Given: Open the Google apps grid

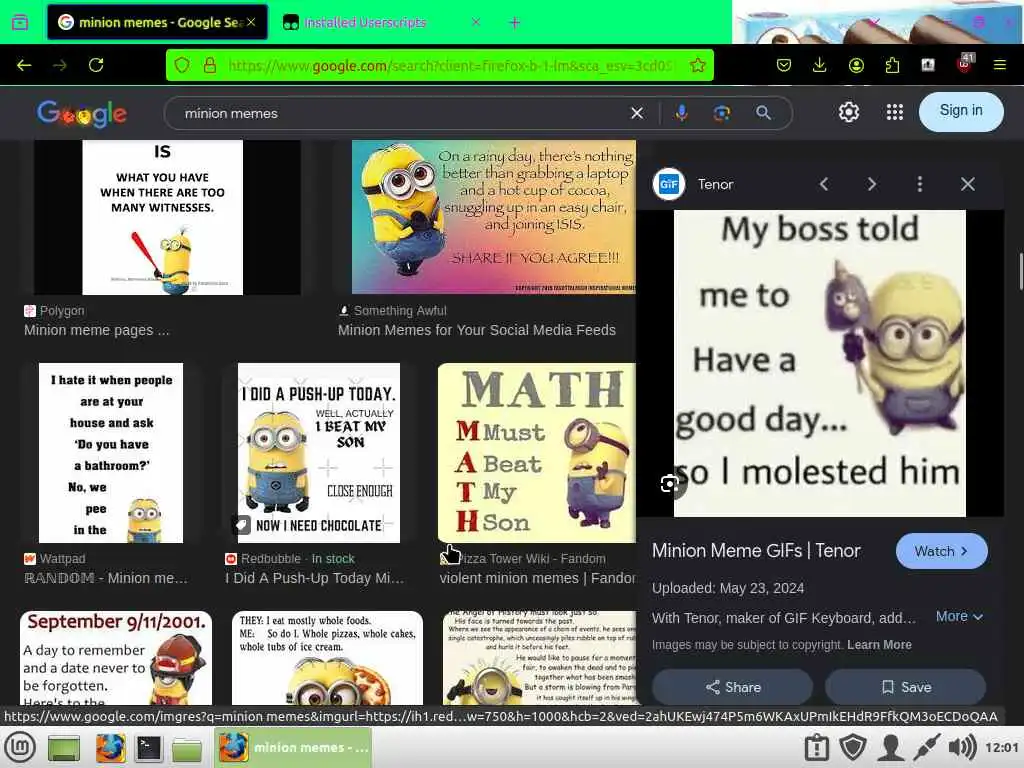Looking at the screenshot, I should pos(895,112).
